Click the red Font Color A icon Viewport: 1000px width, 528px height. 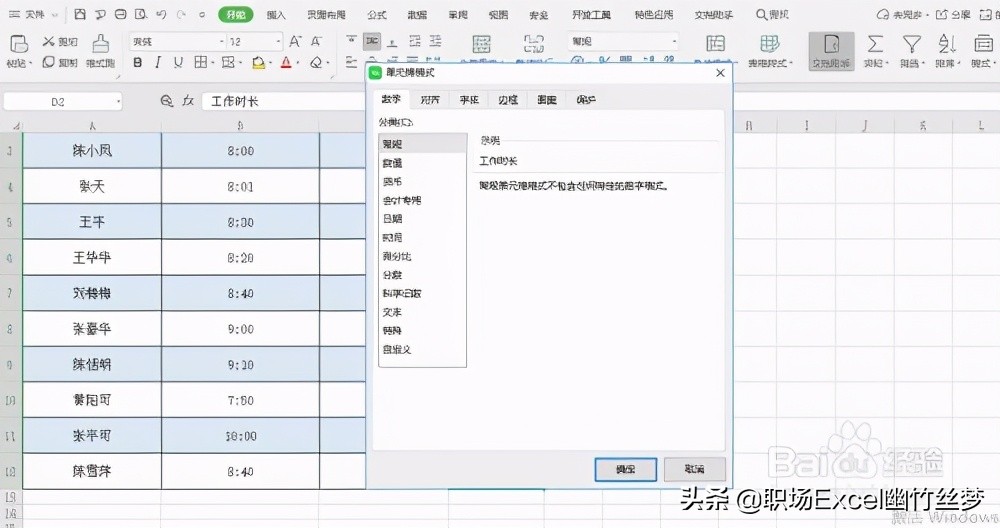click(x=286, y=62)
